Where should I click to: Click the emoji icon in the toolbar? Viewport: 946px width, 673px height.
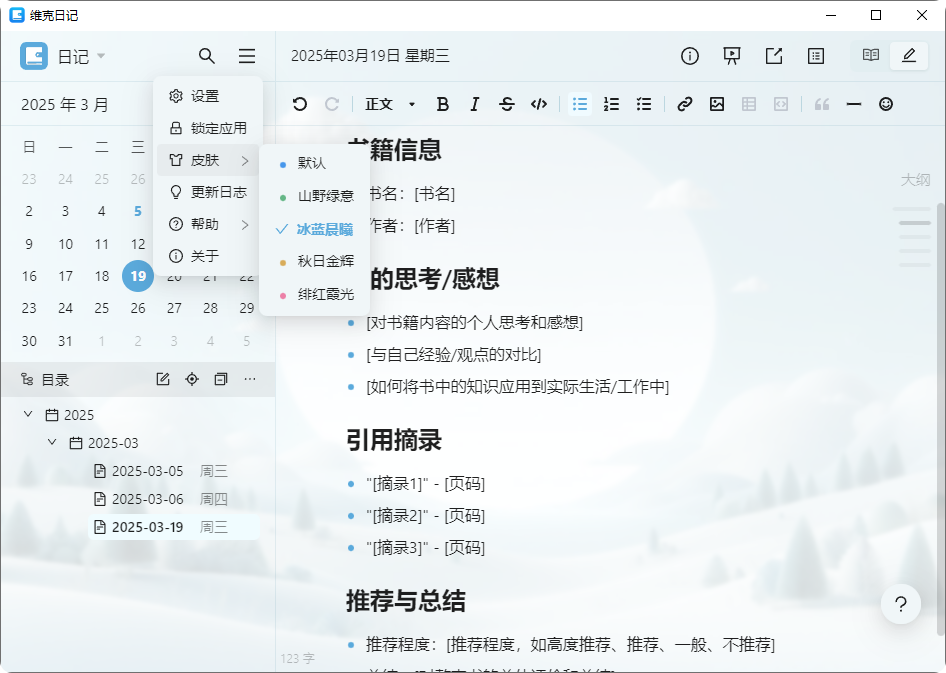pyautogui.click(x=885, y=103)
